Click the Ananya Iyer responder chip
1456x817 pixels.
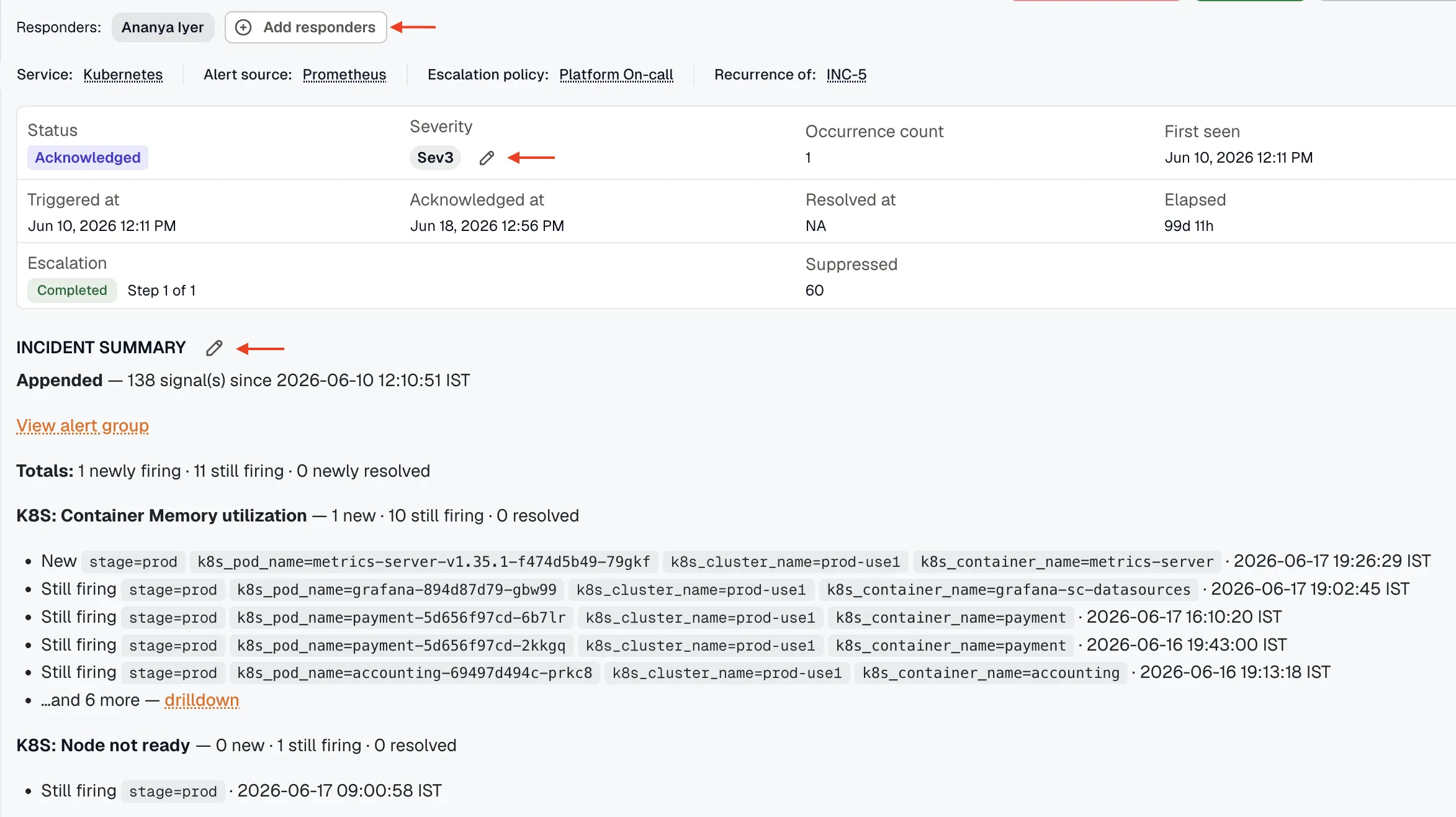point(163,27)
